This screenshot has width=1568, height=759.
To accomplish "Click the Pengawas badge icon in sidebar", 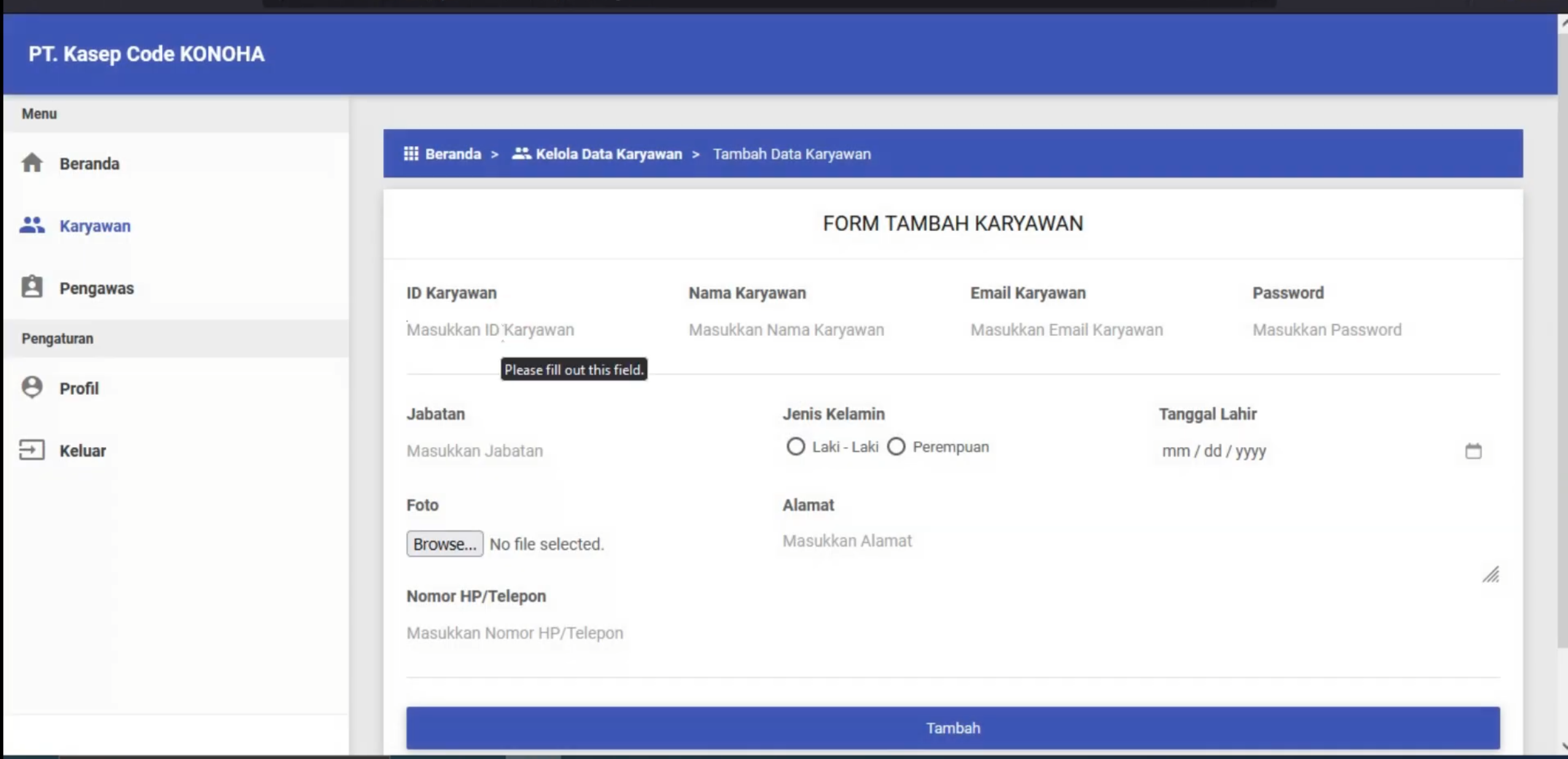I will click(x=32, y=287).
